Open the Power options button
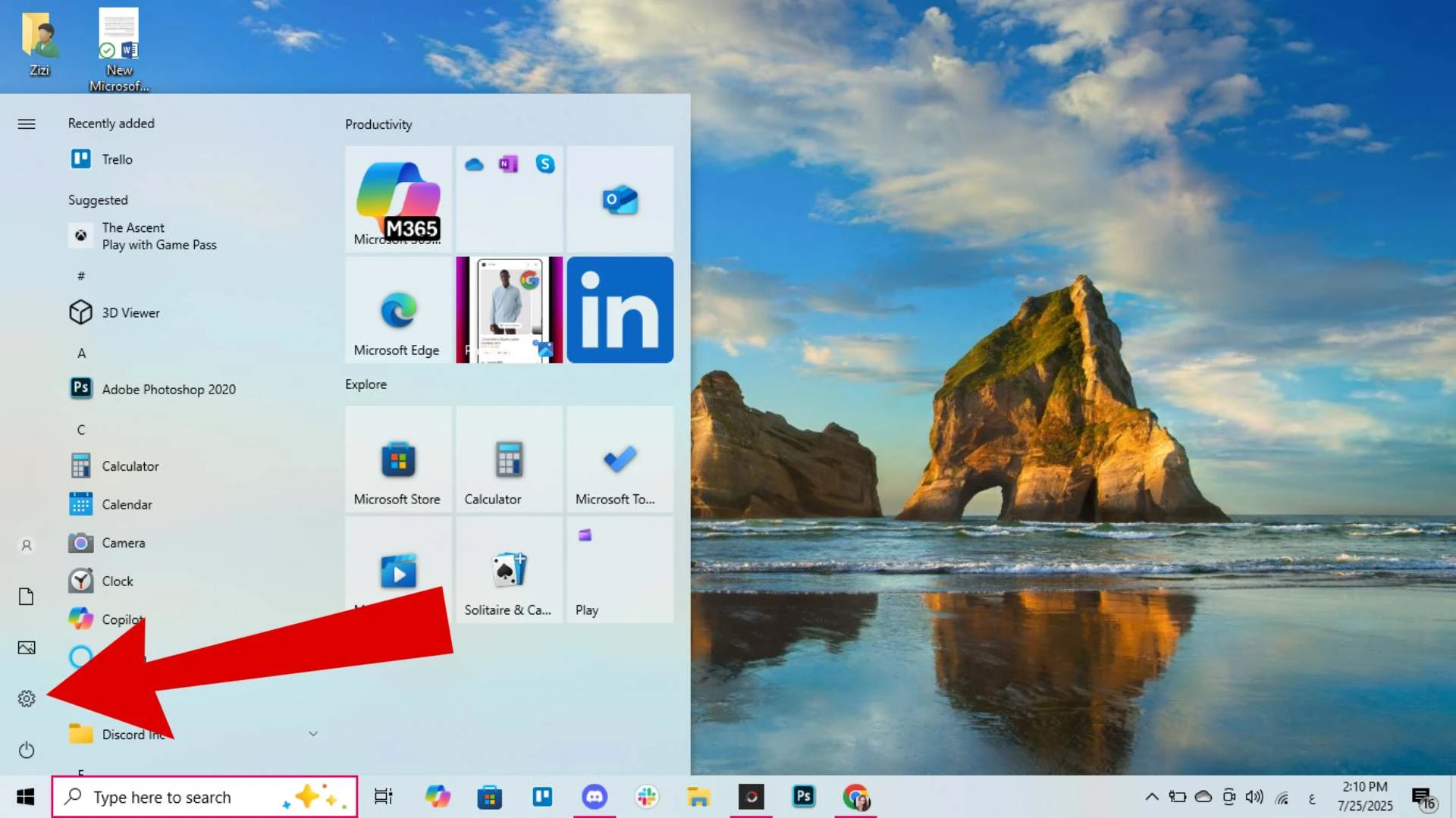 pyautogui.click(x=27, y=750)
